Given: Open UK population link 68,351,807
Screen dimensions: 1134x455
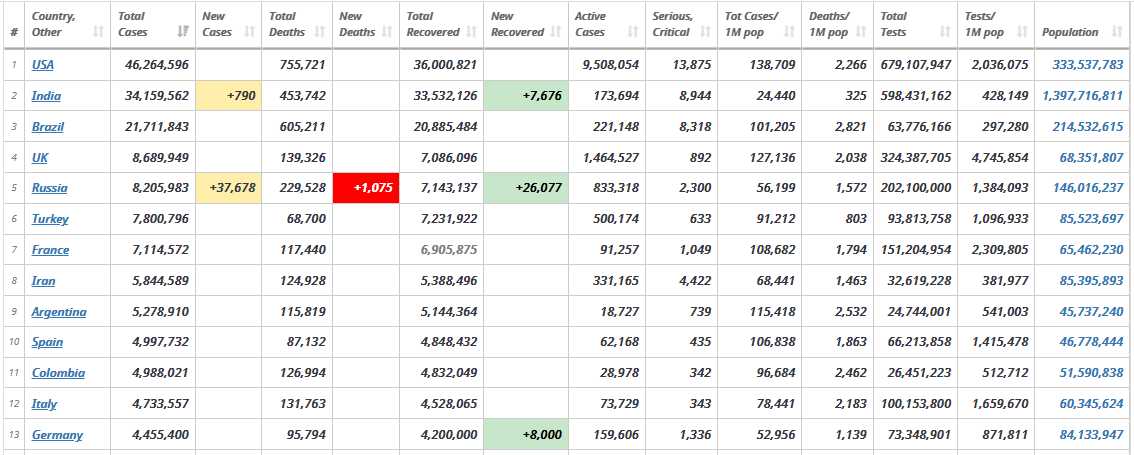Looking at the screenshot, I should [x=1092, y=157].
